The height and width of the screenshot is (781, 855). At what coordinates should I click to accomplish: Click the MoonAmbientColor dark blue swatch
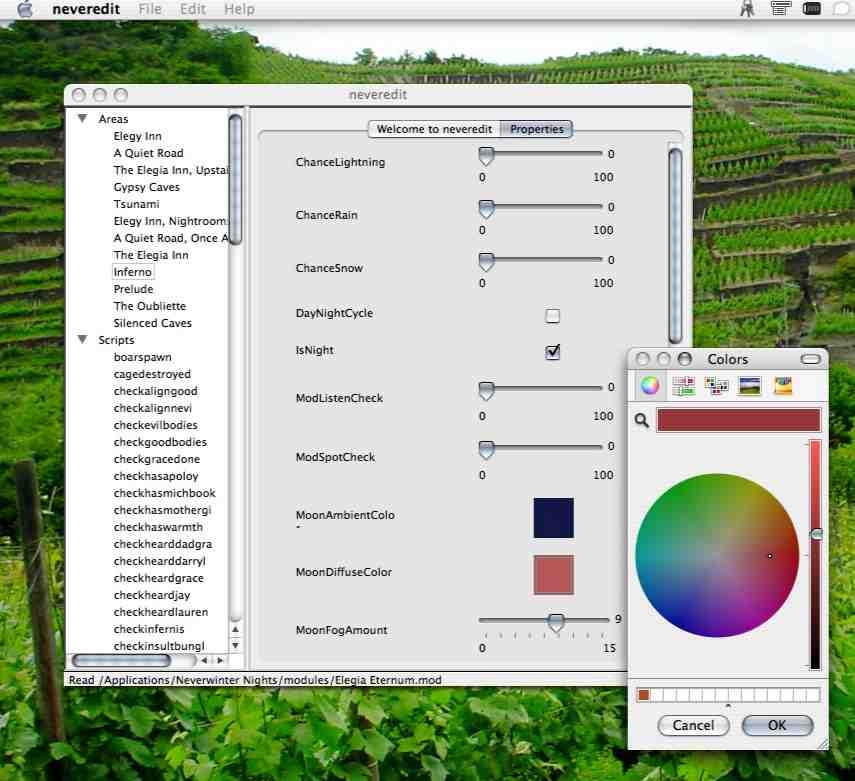pos(553,518)
